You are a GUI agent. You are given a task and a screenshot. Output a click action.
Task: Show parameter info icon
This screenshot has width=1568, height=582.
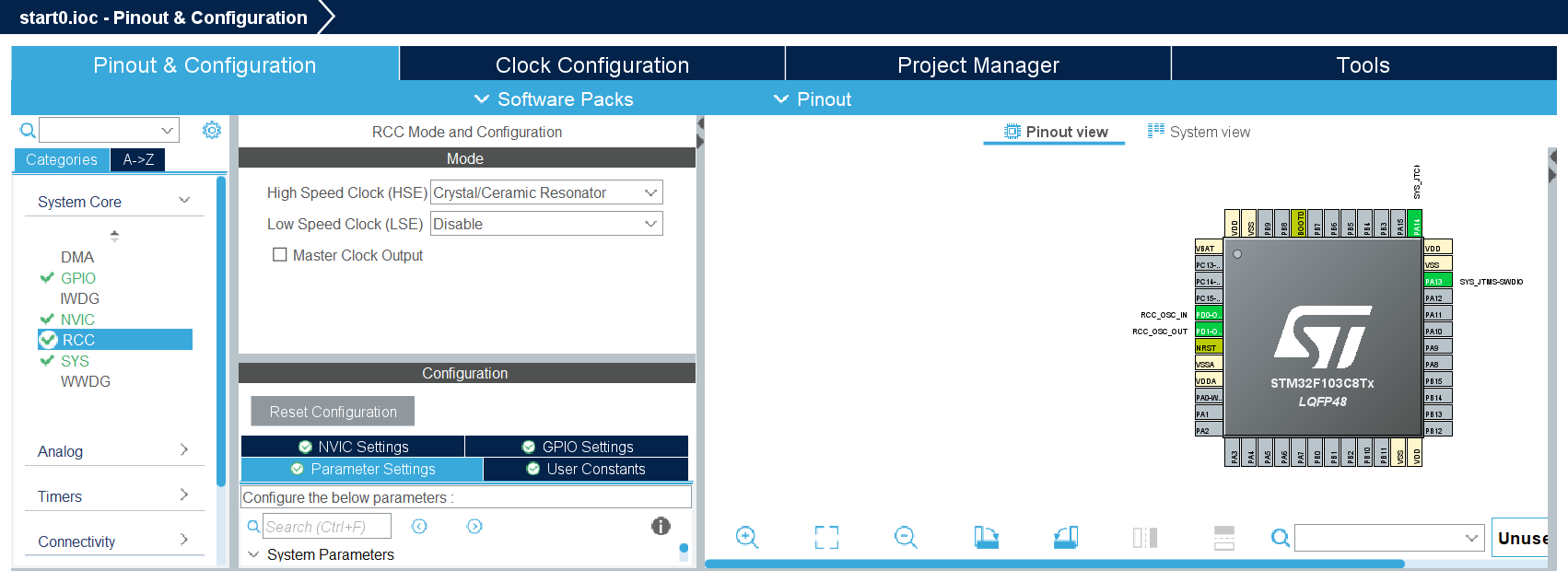[661, 526]
